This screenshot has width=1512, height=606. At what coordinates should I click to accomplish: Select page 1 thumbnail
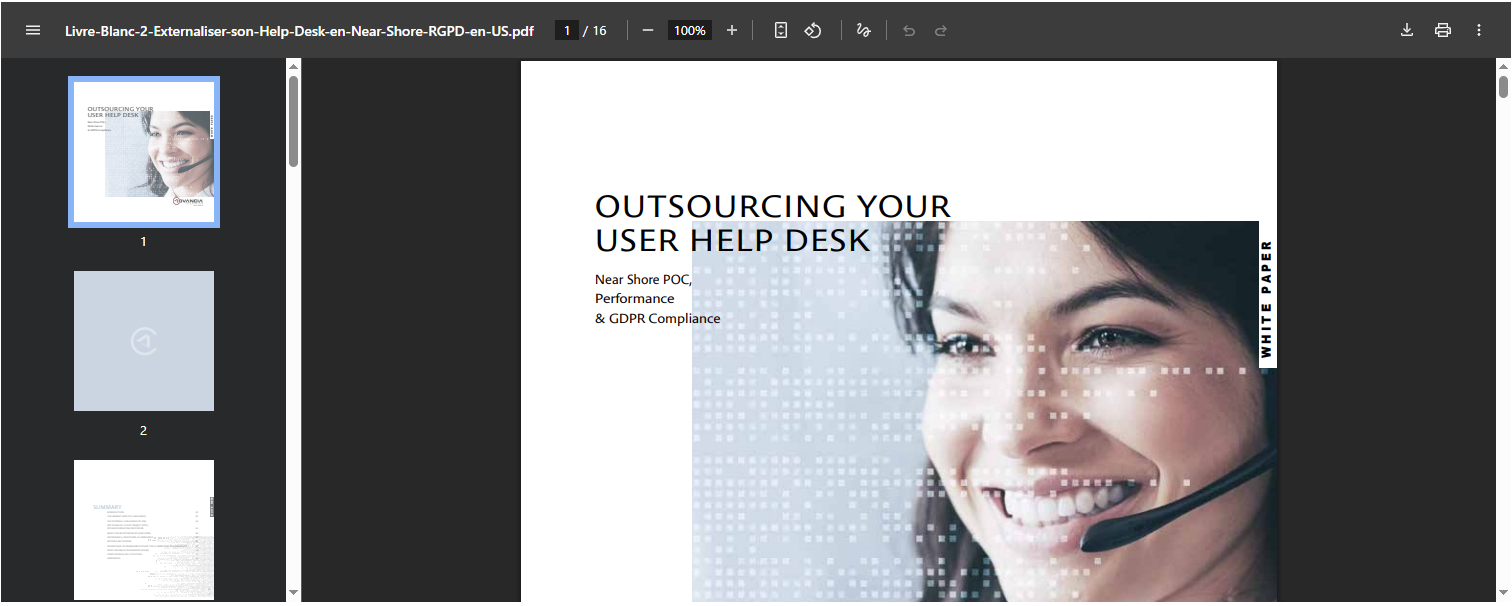(144, 152)
